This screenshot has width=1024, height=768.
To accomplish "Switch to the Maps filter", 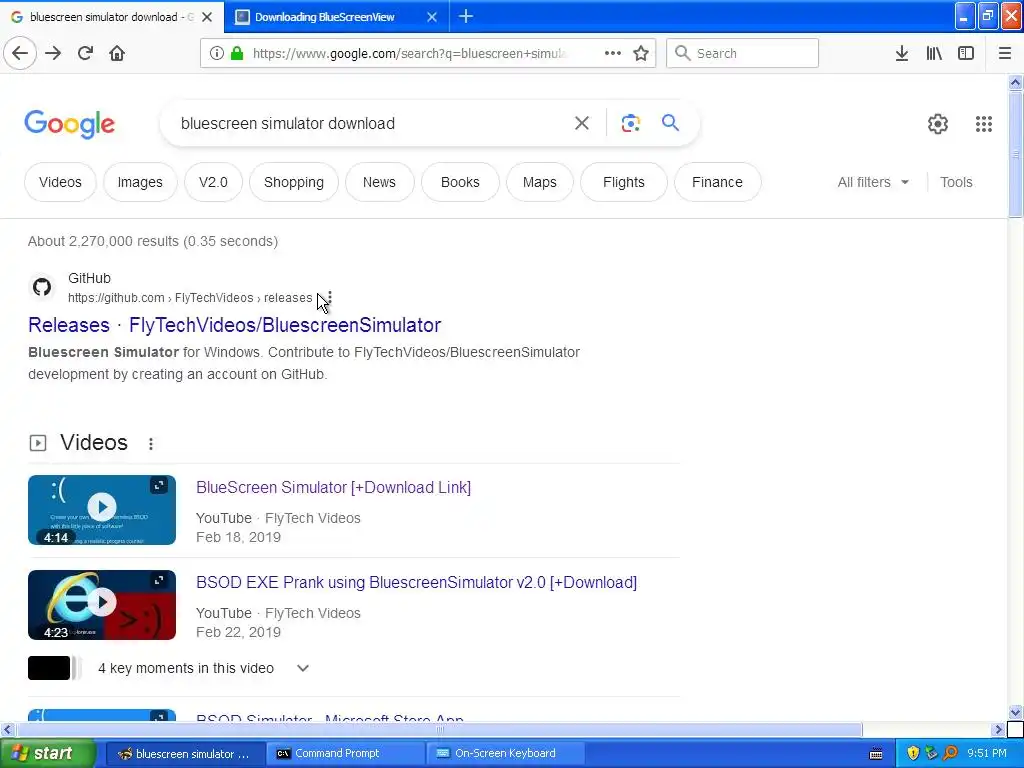I will tap(539, 182).
